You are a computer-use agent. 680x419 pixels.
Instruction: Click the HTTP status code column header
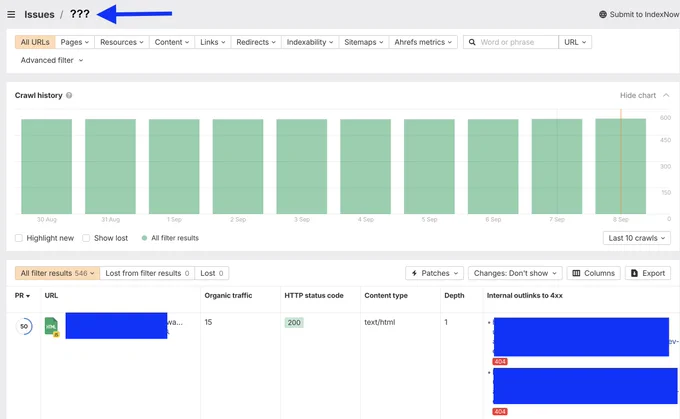pos(314,296)
